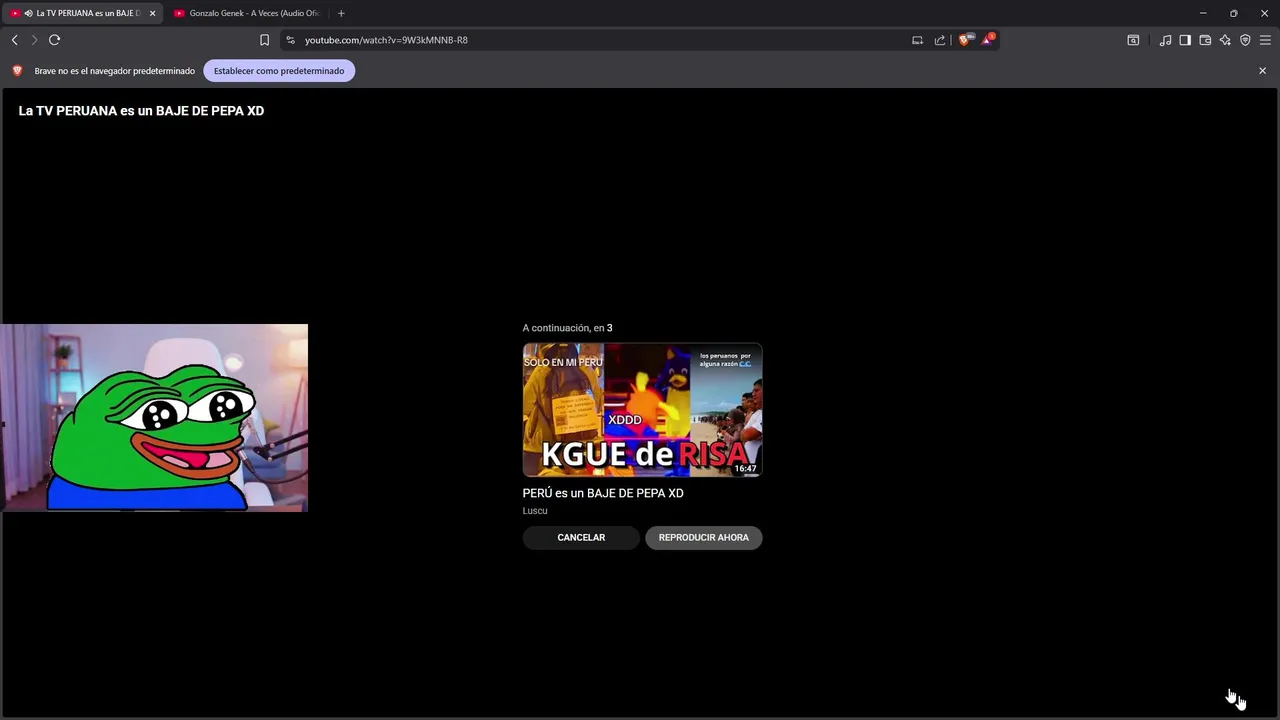Click 'Establecer como predeterminado' button
The width and height of the screenshot is (1280, 720).
(279, 71)
